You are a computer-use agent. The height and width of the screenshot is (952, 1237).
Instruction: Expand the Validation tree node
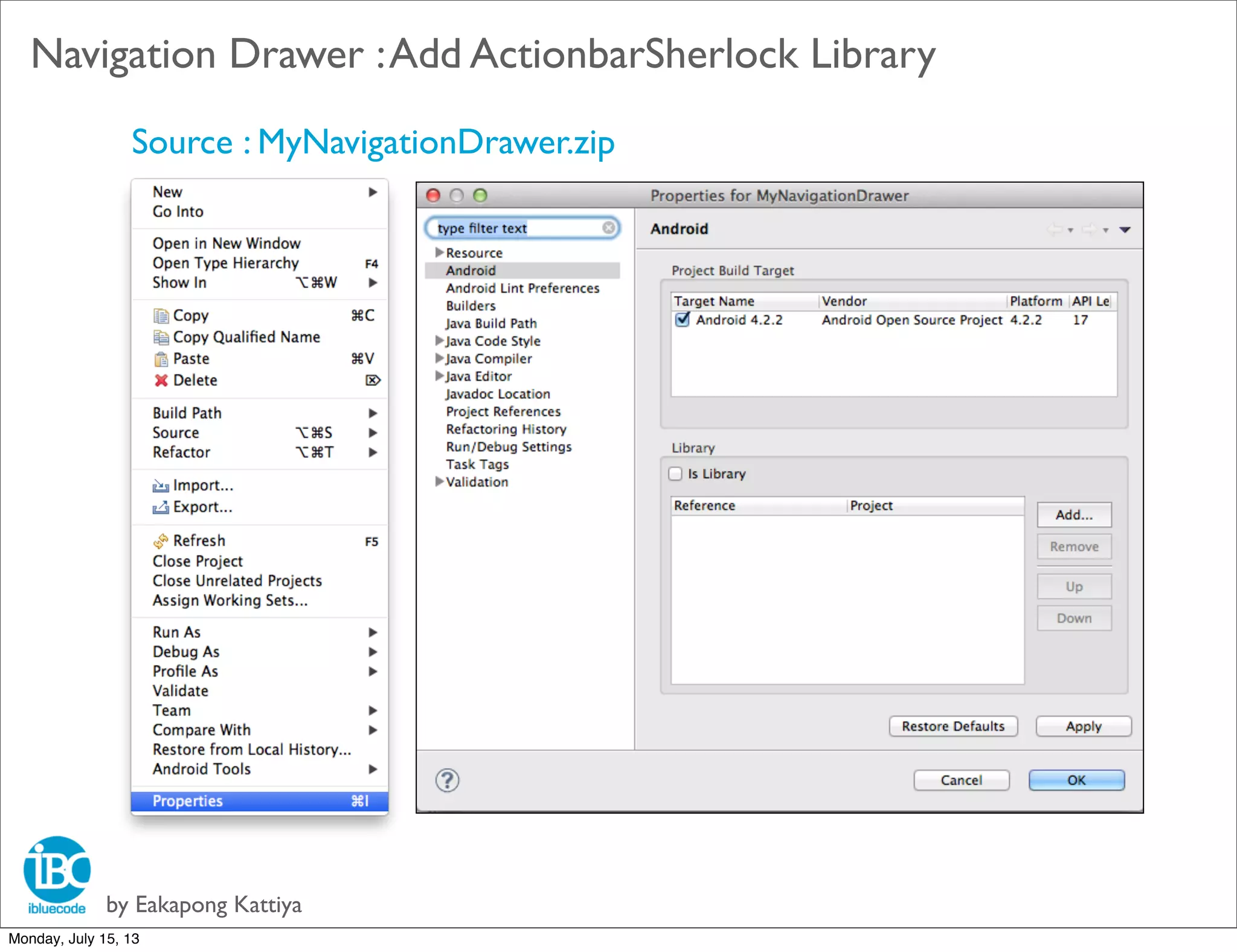pos(440,481)
